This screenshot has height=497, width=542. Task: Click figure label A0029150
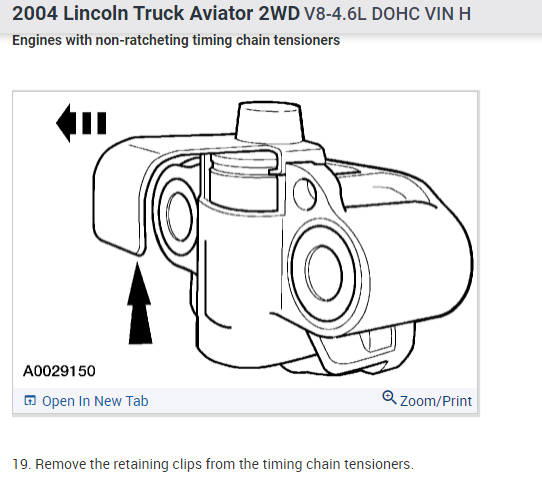coord(59,371)
